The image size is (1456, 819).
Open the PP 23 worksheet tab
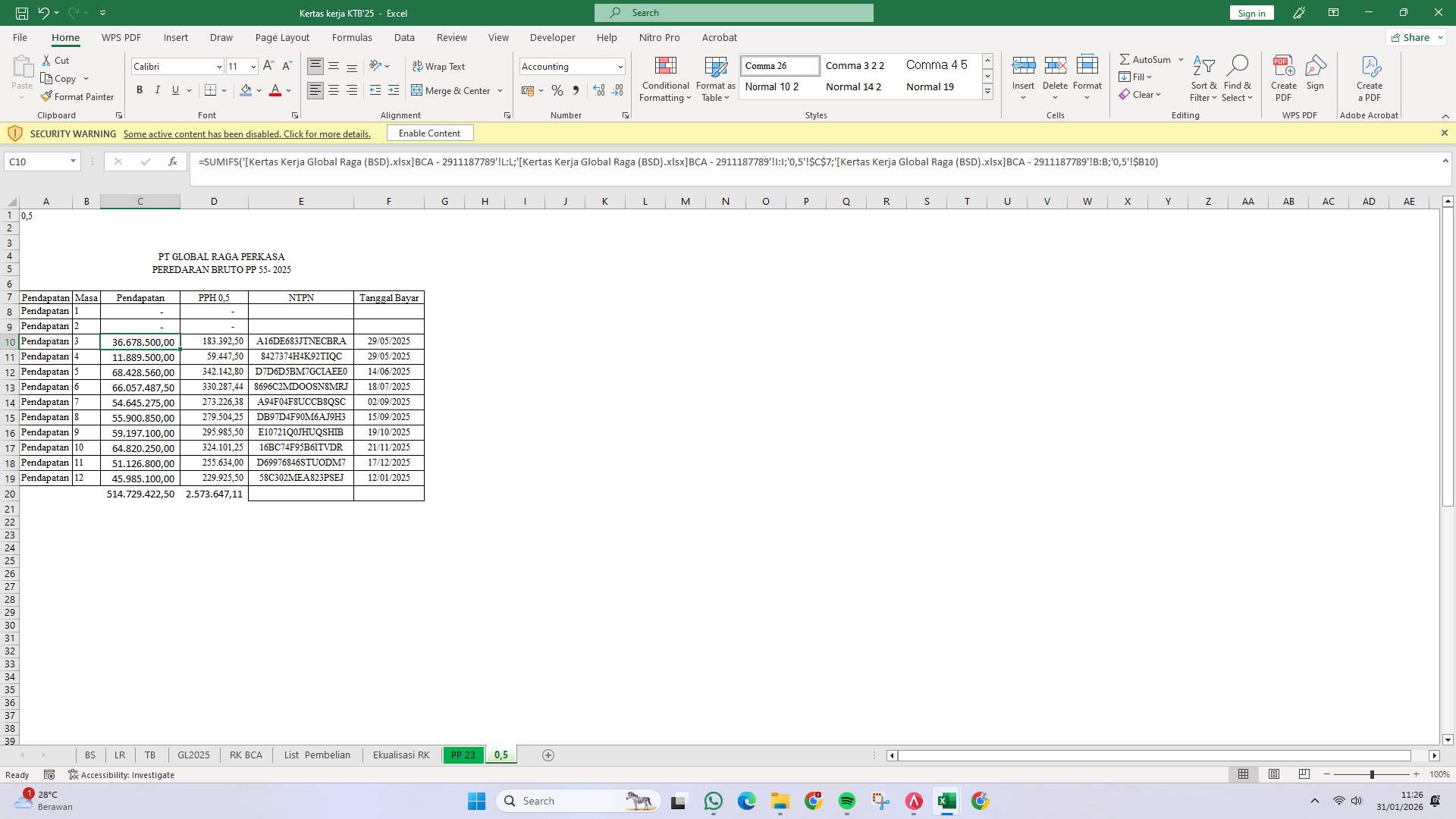click(463, 755)
